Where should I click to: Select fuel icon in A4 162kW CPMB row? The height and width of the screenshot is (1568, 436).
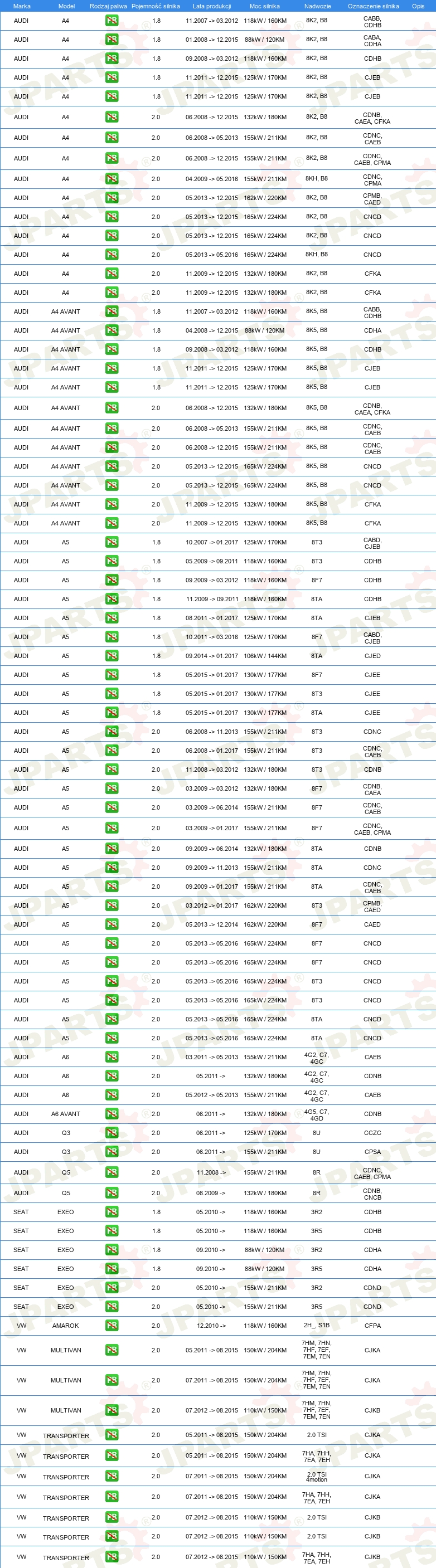[x=112, y=198]
